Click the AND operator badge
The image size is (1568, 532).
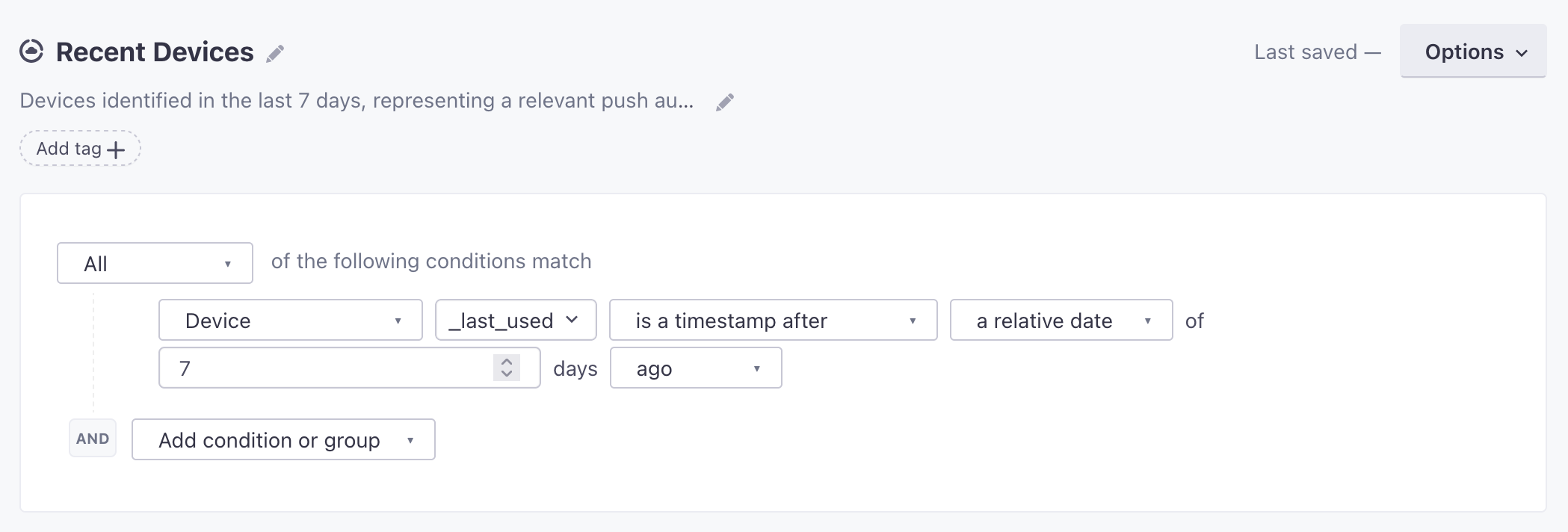pyautogui.click(x=93, y=439)
